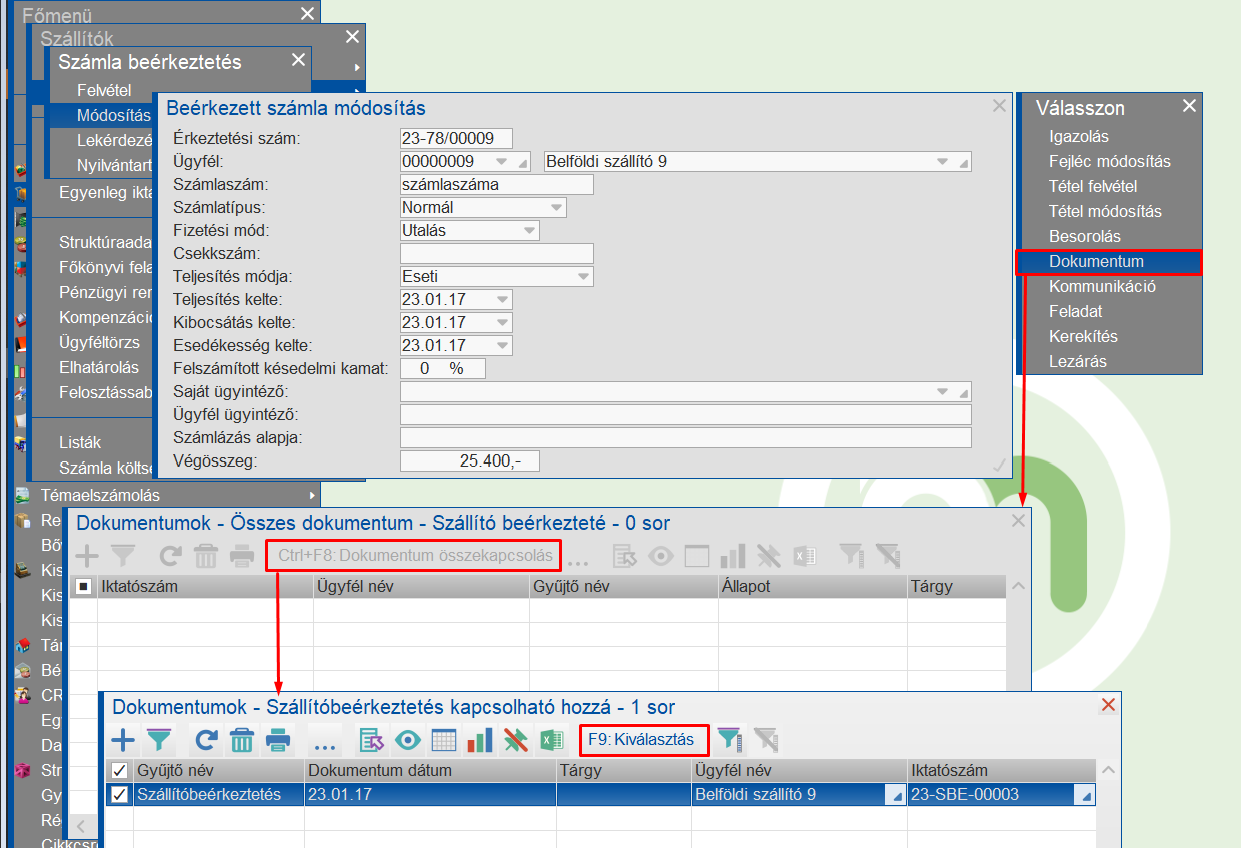Click Ctrl+F8: Dokumentum összekapcsolás button
Image resolution: width=1241 pixels, height=848 pixels.
point(414,555)
